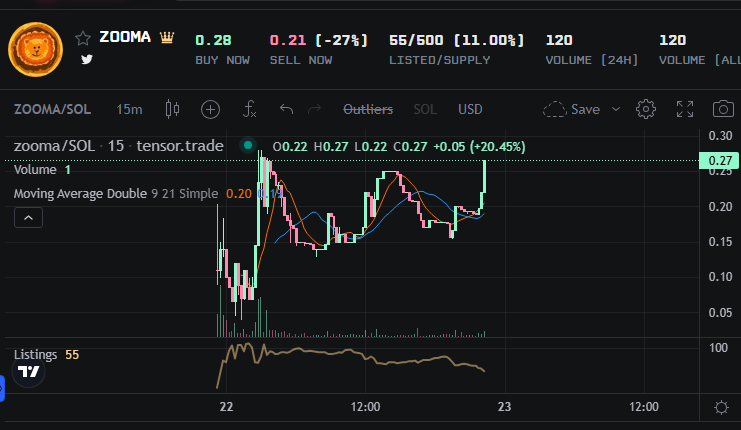Open time axis settings gear icon

[x=721, y=407]
